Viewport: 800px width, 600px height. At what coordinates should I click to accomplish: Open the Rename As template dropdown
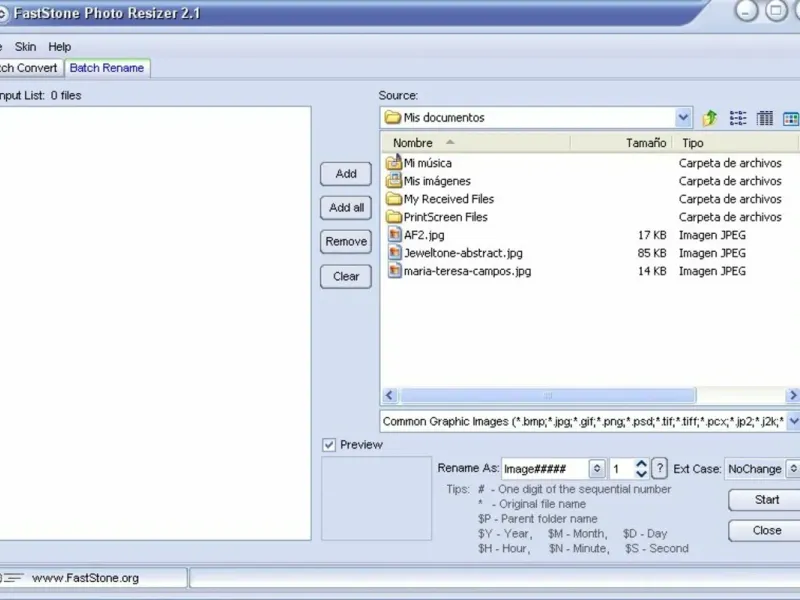596,468
